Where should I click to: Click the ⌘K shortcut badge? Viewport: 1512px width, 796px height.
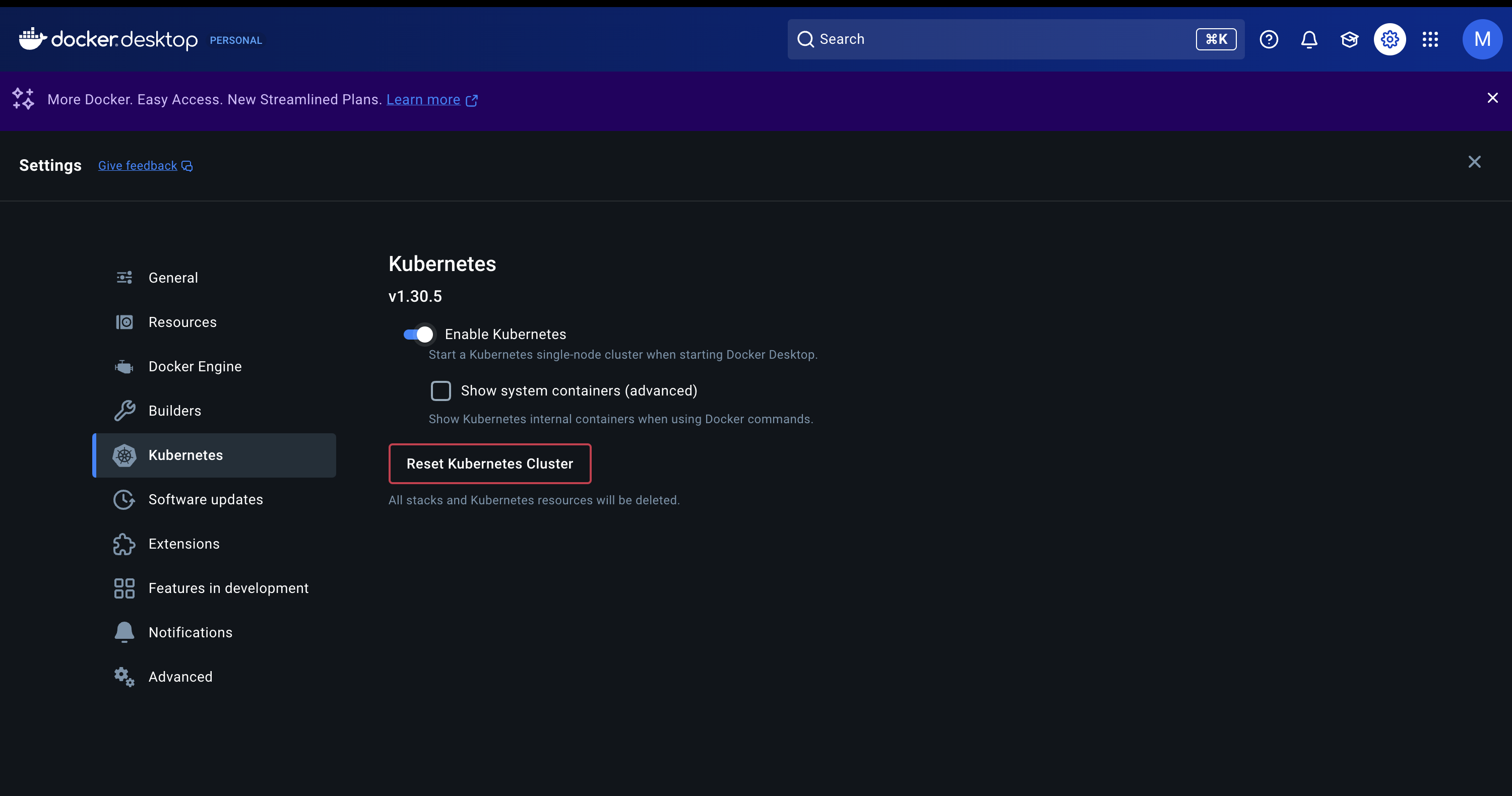tap(1216, 39)
